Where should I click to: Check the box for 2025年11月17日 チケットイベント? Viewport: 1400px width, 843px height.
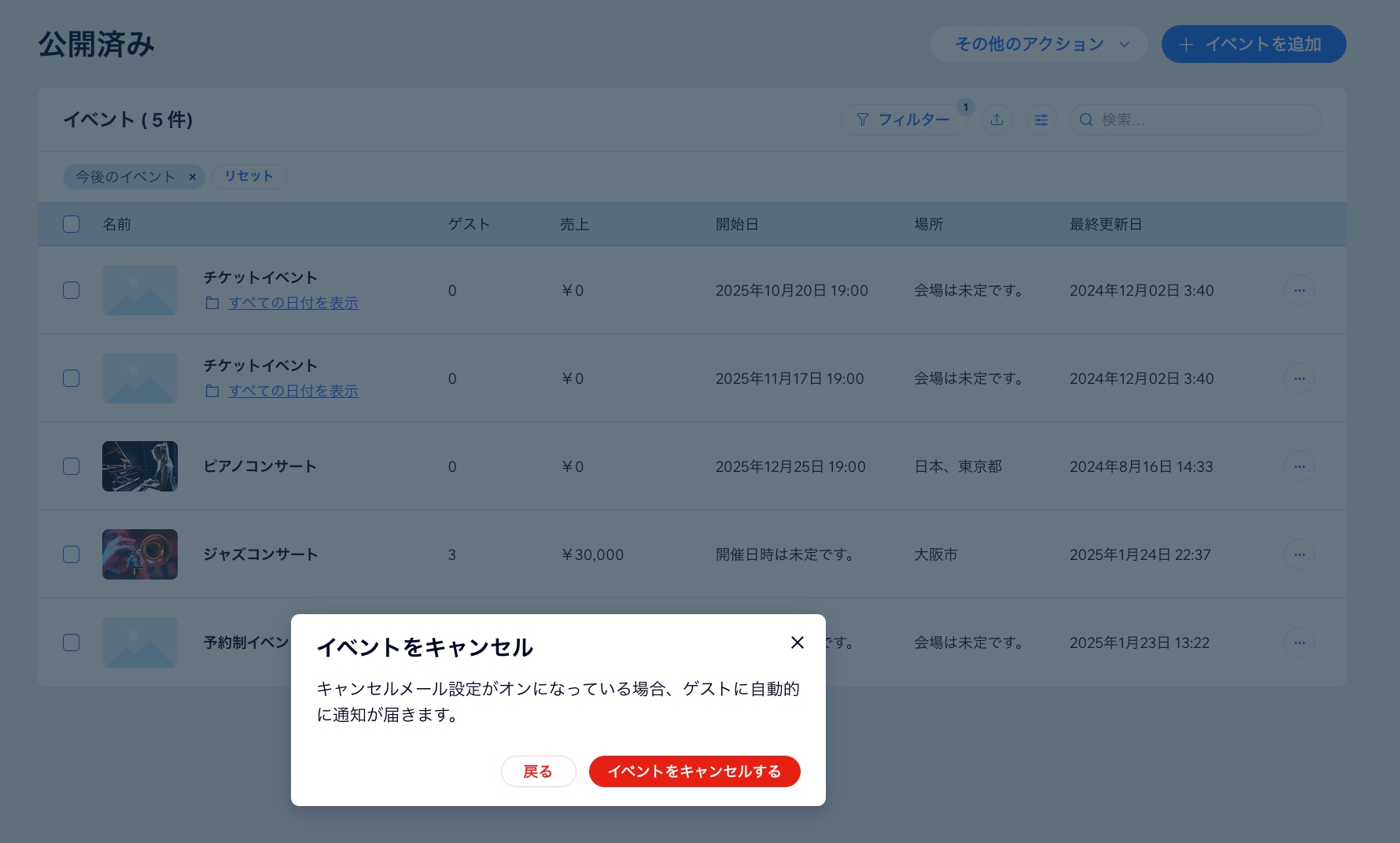(x=71, y=378)
